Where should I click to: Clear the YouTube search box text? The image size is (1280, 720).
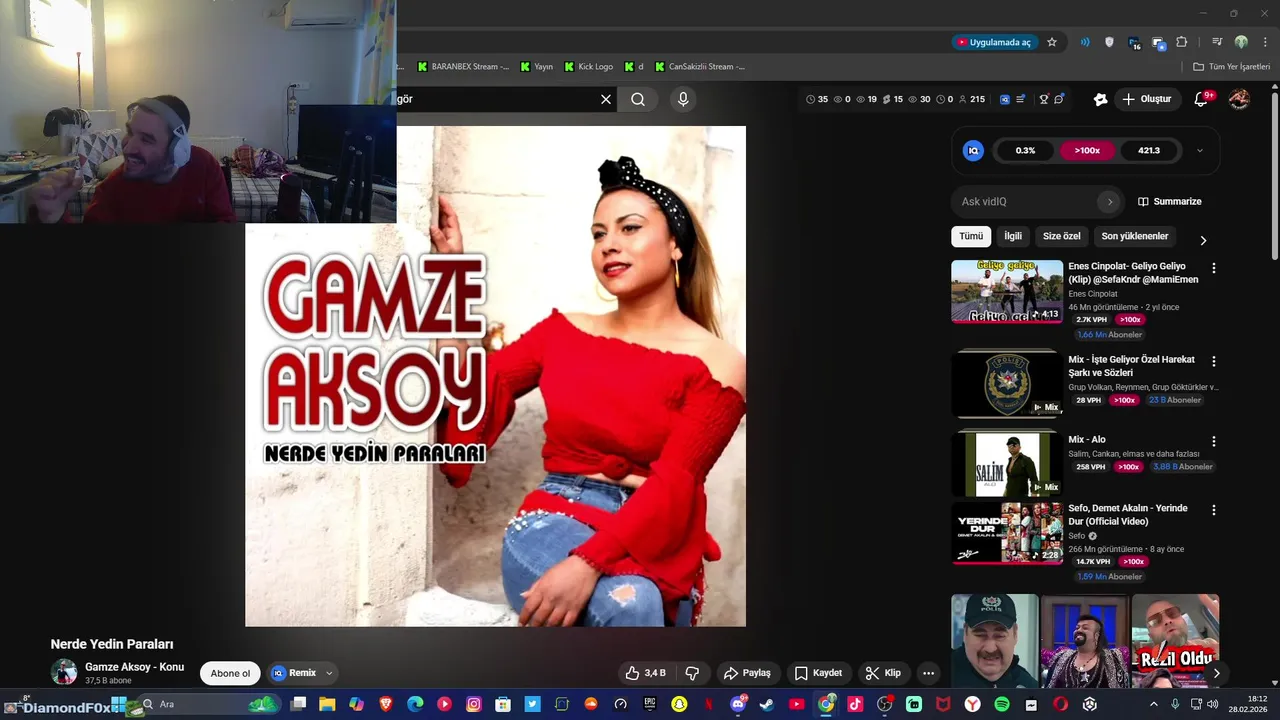[605, 99]
